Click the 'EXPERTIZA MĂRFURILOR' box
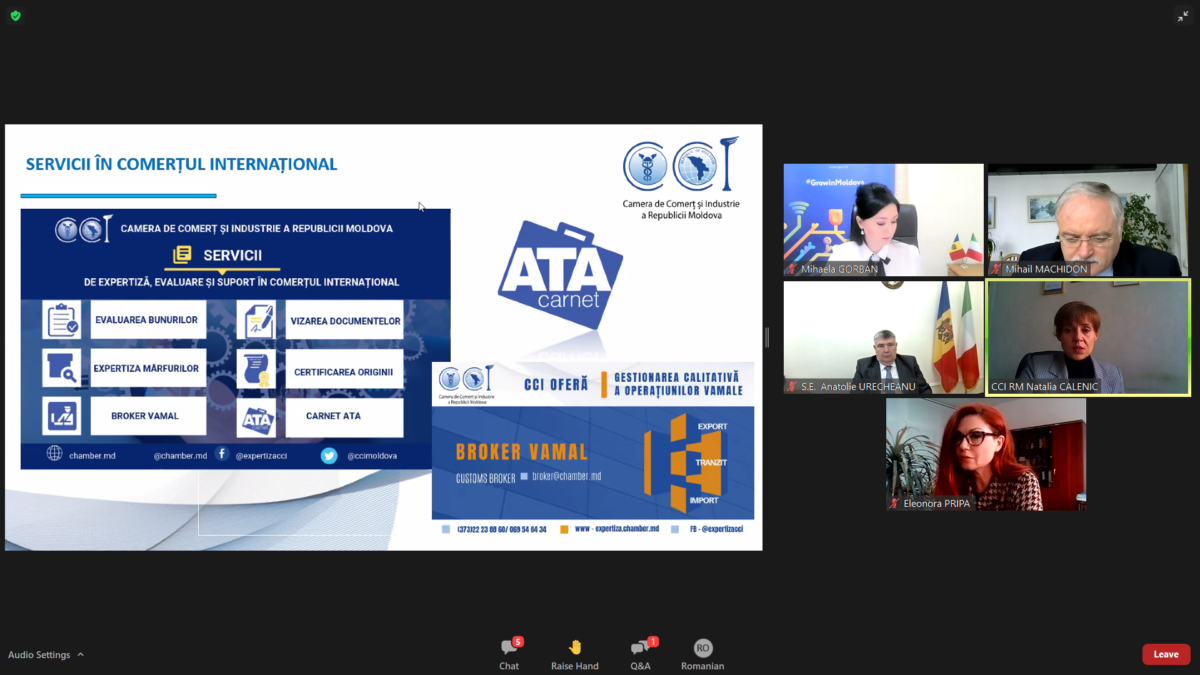This screenshot has width=1200, height=675. [148, 368]
